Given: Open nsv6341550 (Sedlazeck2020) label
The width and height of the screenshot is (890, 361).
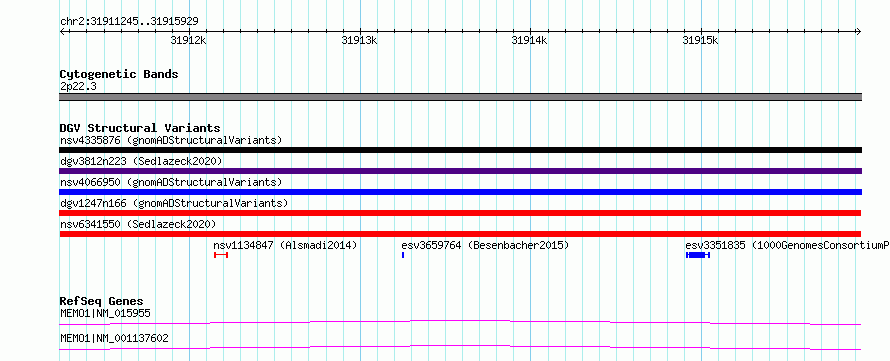Looking at the screenshot, I should pos(138,224).
